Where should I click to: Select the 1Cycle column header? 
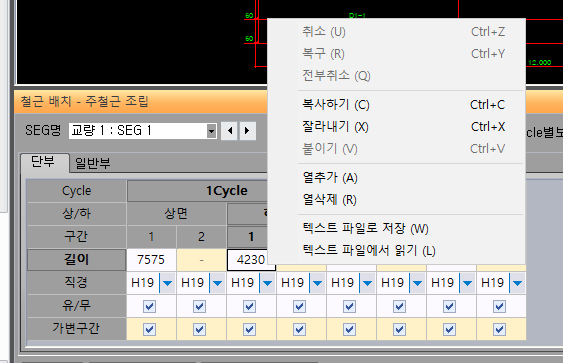(197, 191)
